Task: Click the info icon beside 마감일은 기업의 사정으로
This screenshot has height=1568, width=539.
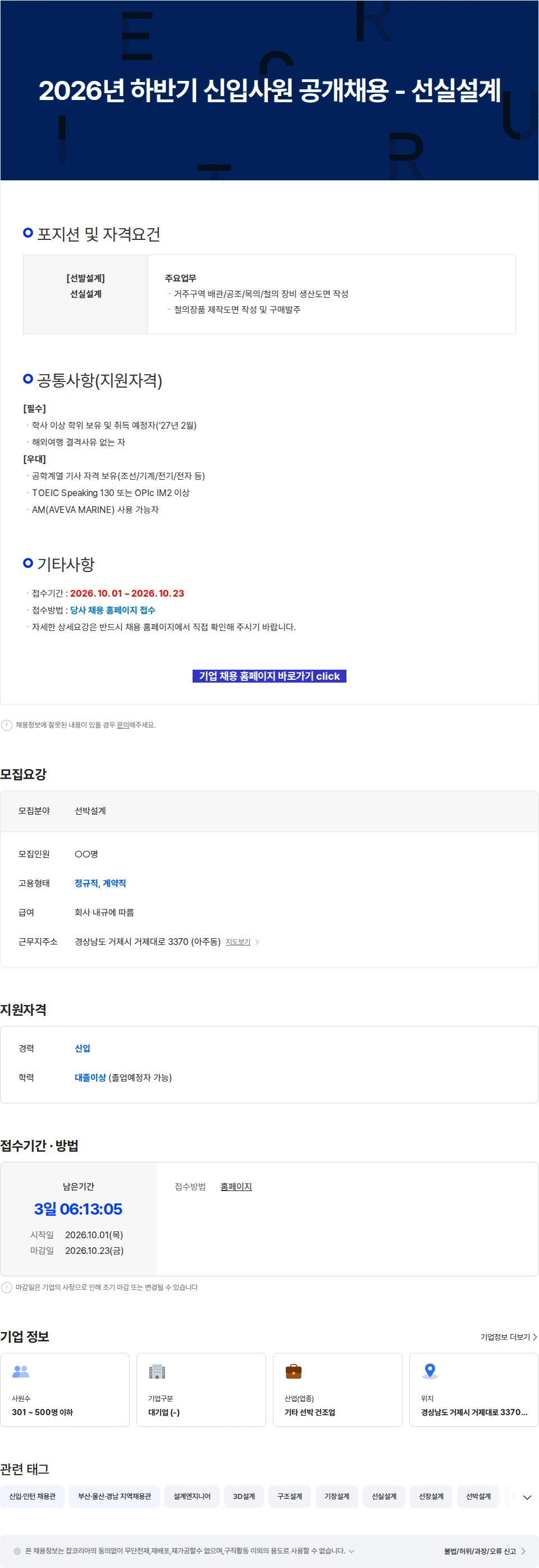Action: 7,1288
